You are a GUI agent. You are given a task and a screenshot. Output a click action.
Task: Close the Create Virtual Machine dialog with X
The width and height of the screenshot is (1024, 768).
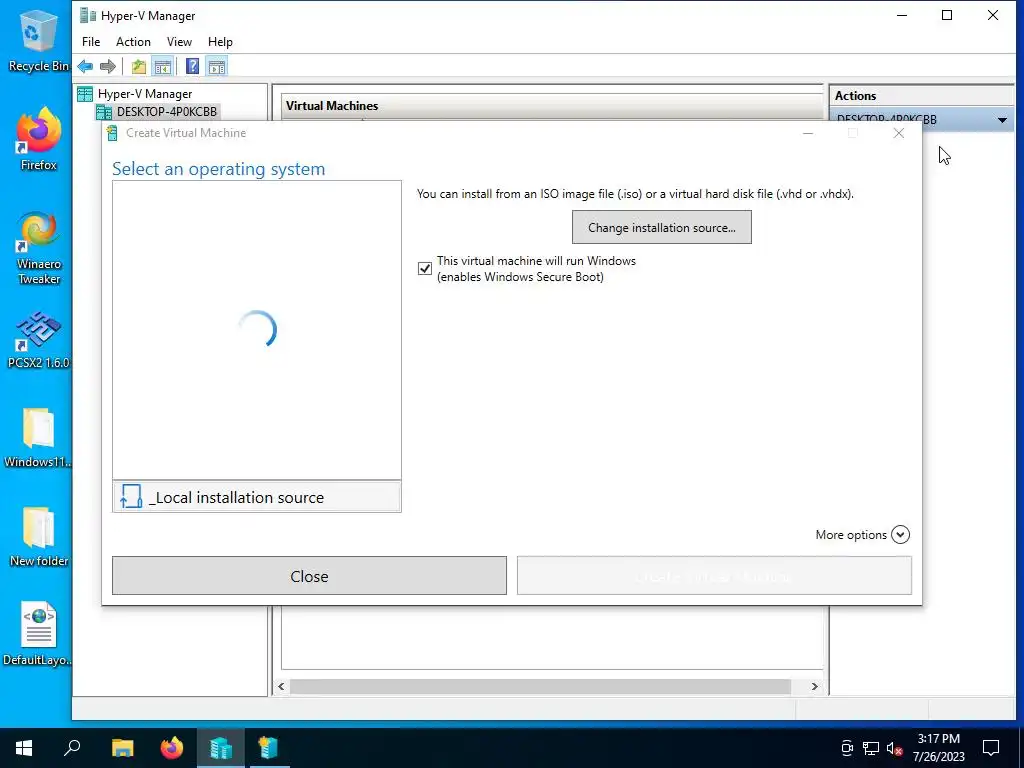(x=899, y=133)
